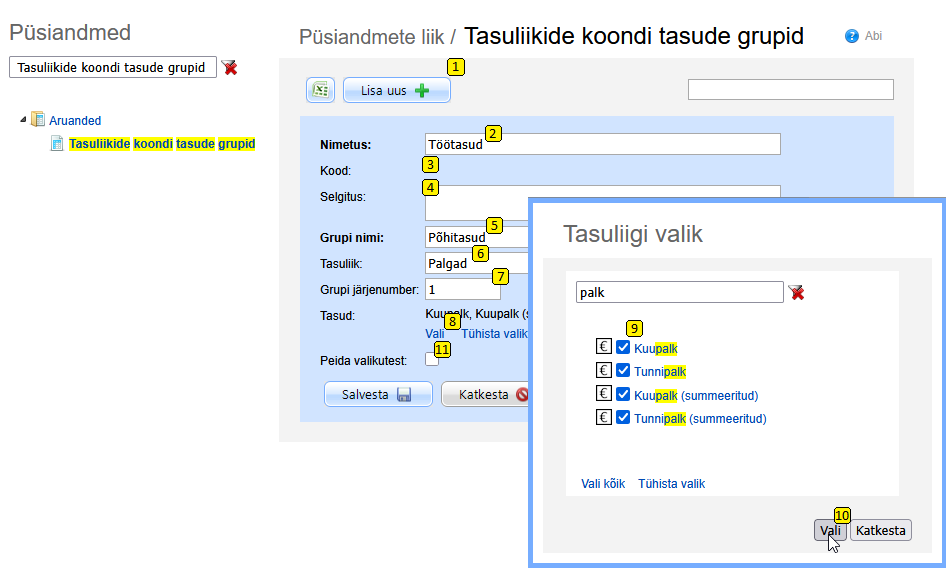This screenshot has height=572, width=951.
Task: Open the Grupi nimi field showing Põhitasud
Action: click(x=476, y=238)
